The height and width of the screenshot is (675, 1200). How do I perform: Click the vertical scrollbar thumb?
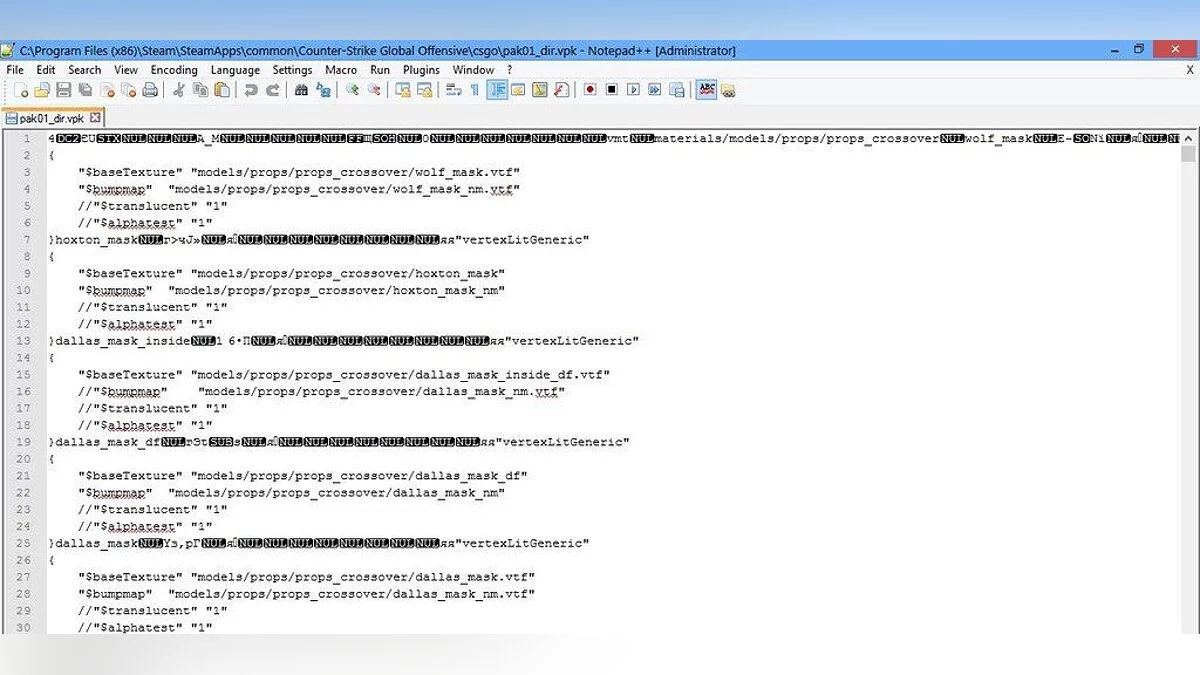1188,153
